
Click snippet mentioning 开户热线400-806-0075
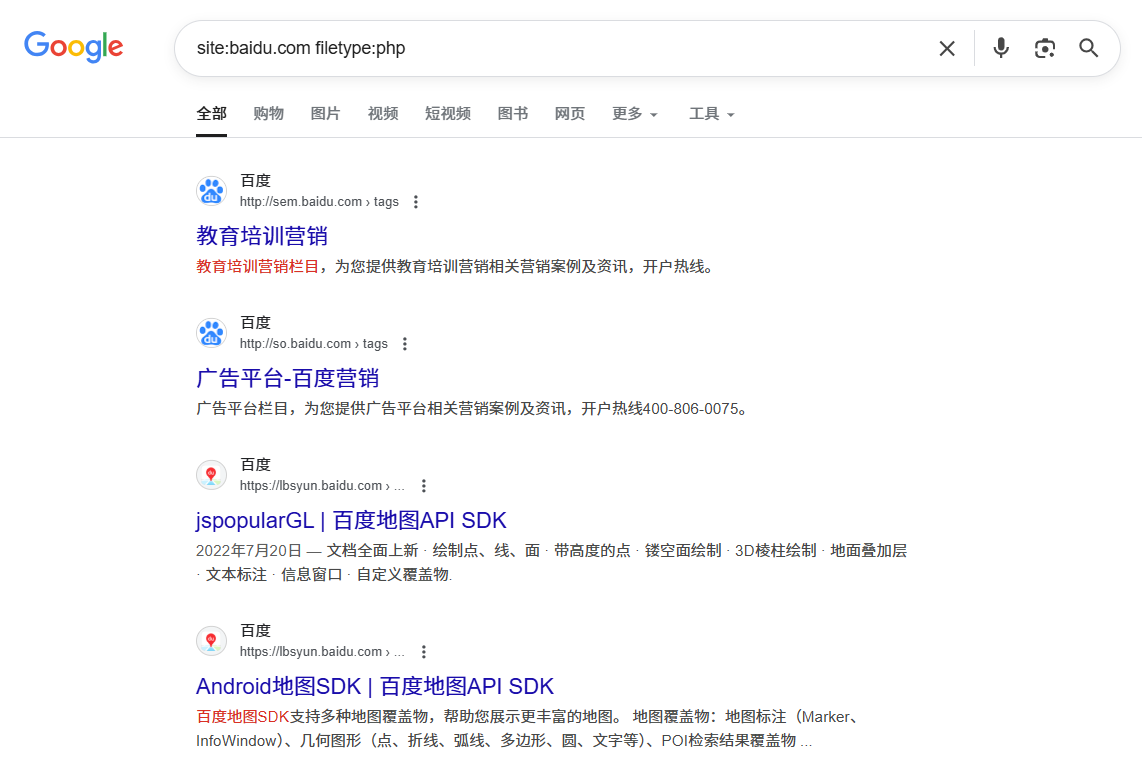471,409
